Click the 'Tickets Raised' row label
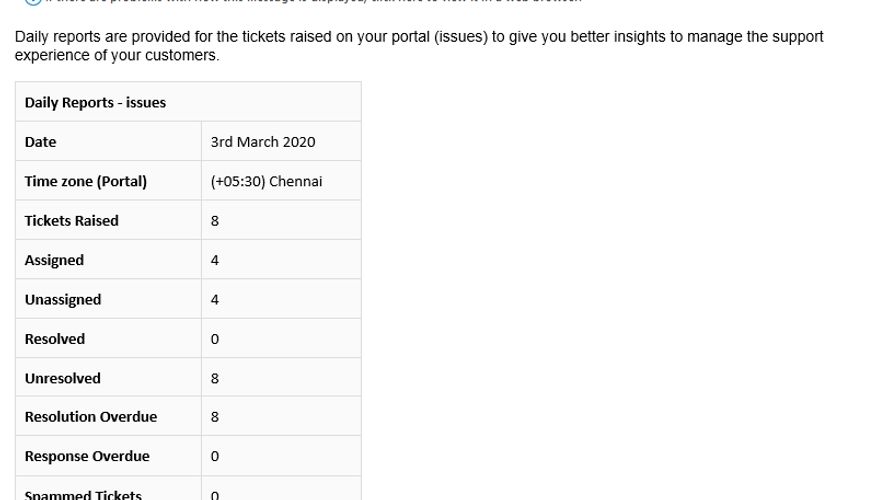888x500 pixels. [72, 220]
